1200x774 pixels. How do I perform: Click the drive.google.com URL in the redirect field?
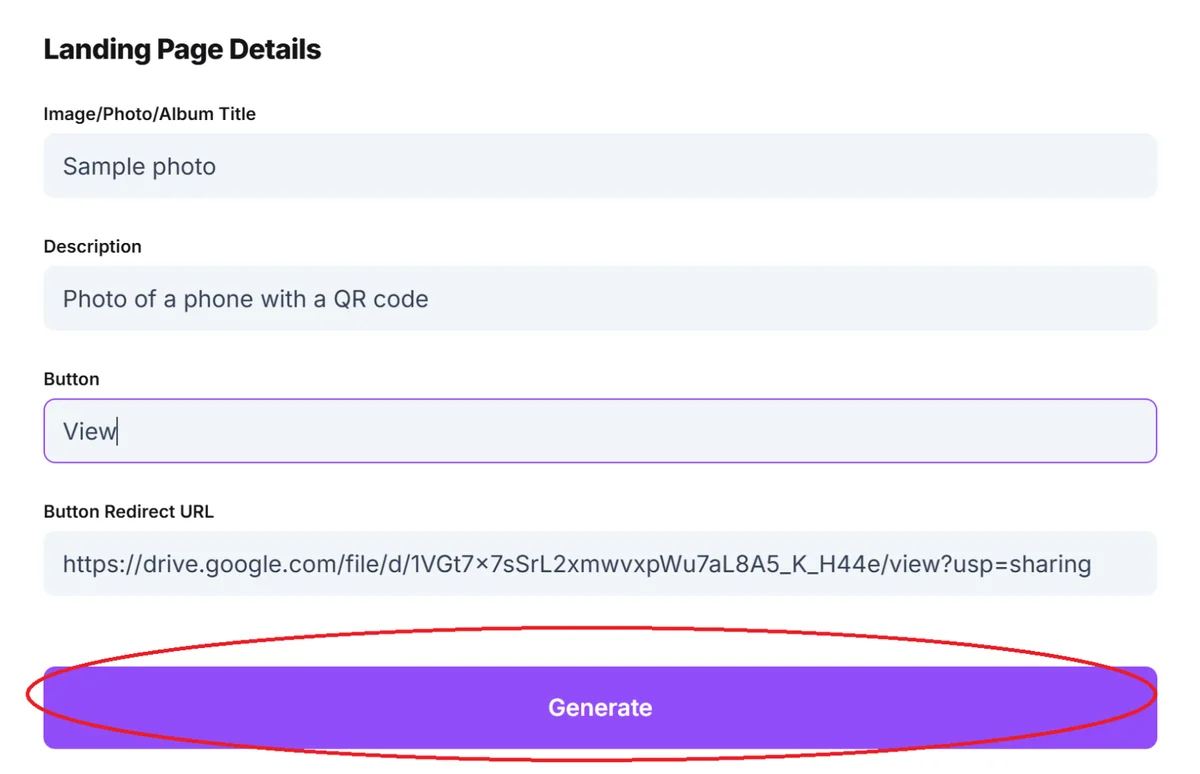click(575, 563)
